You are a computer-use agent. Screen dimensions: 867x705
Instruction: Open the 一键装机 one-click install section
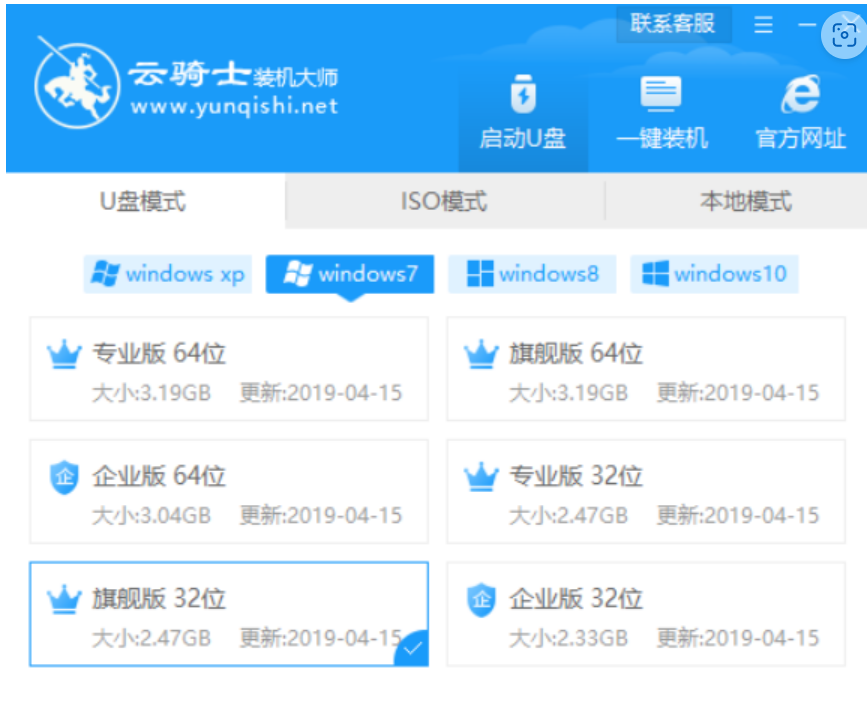coord(661,113)
